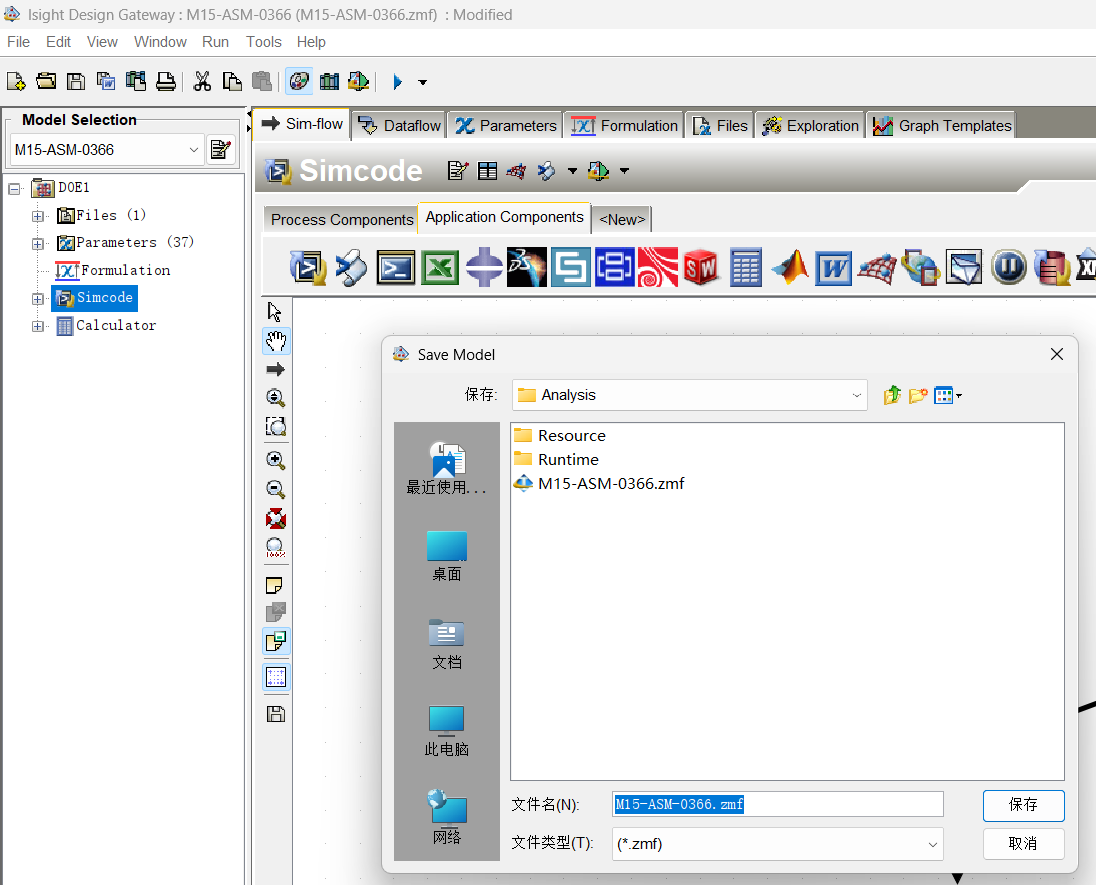Click the 保存 save button
The width and height of the screenshot is (1096, 885).
click(1023, 805)
